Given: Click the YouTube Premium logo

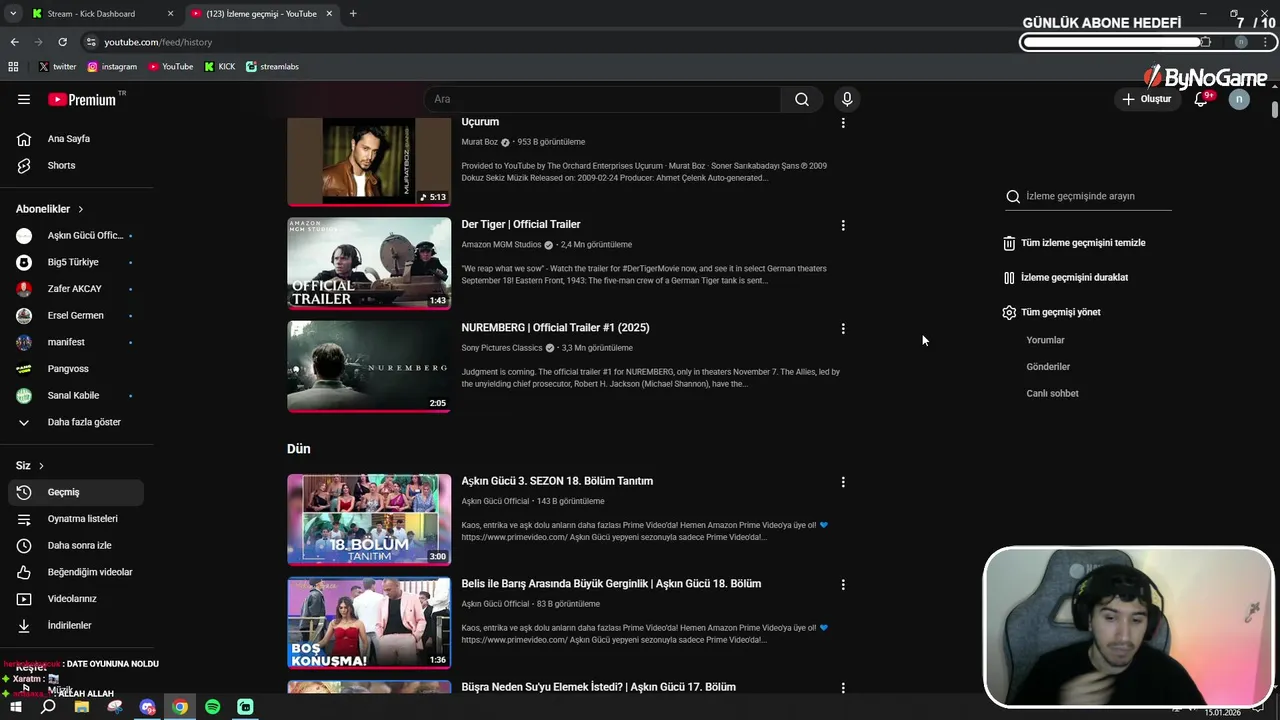Looking at the screenshot, I should [82, 99].
